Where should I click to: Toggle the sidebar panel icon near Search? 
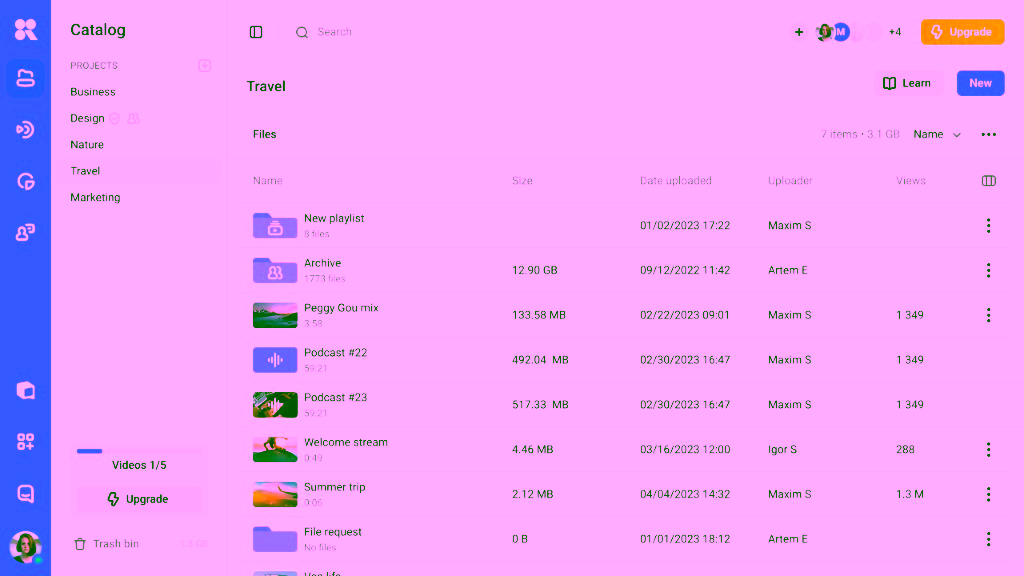[x=256, y=32]
